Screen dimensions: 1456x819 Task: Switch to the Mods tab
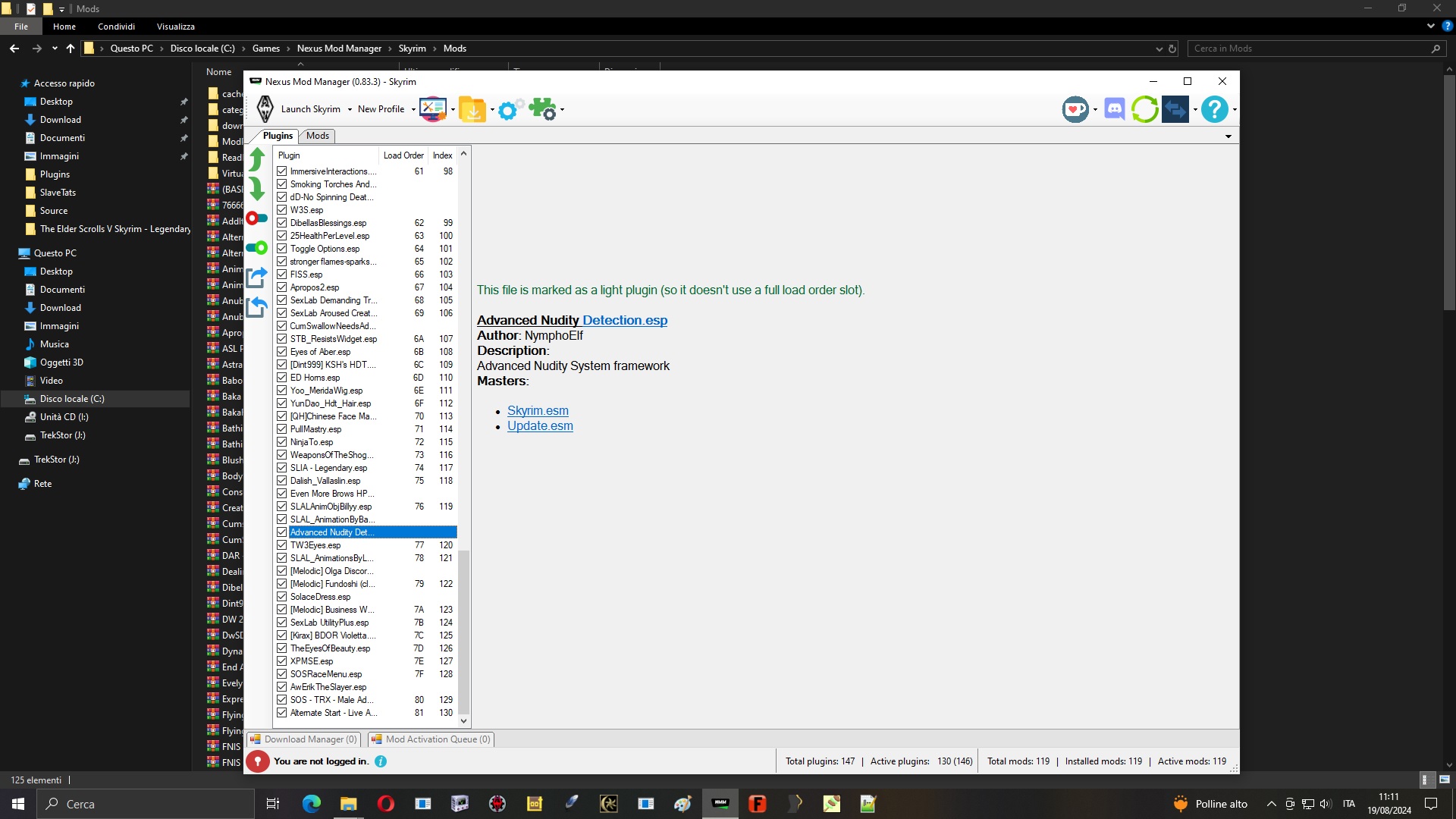point(318,136)
